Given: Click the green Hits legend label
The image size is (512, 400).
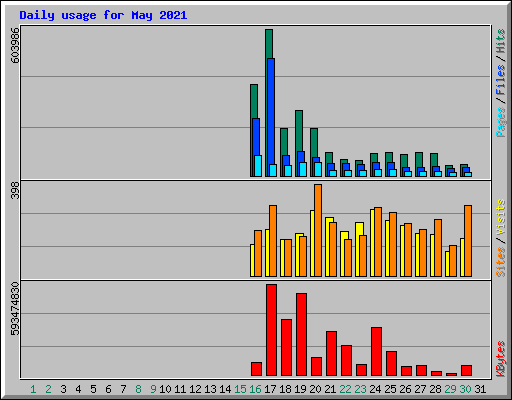Looking at the screenshot, I should tap(500, 41).
